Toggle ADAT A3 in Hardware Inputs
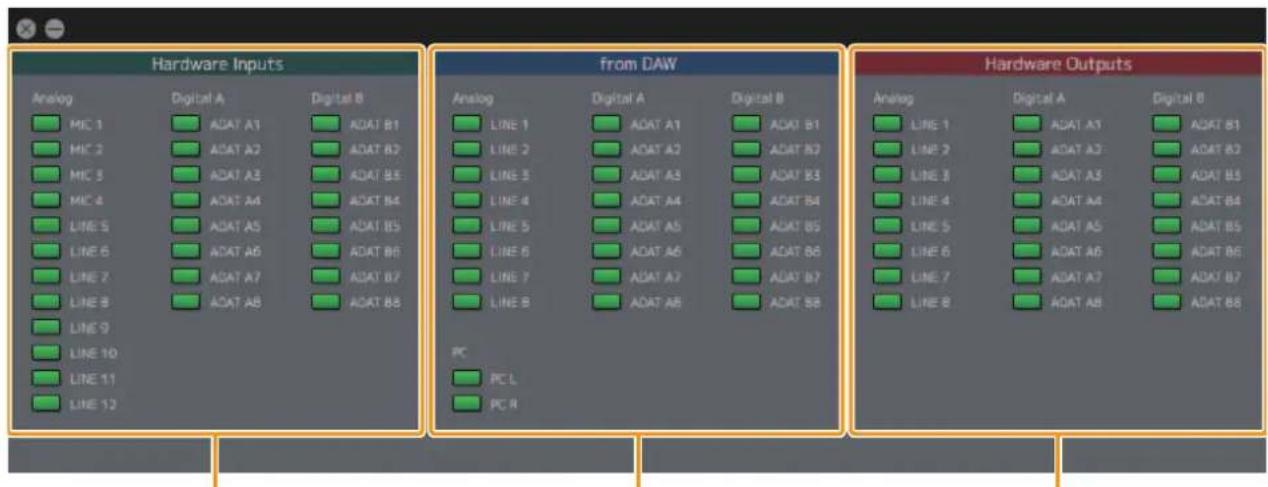 (x=186, y=175)
